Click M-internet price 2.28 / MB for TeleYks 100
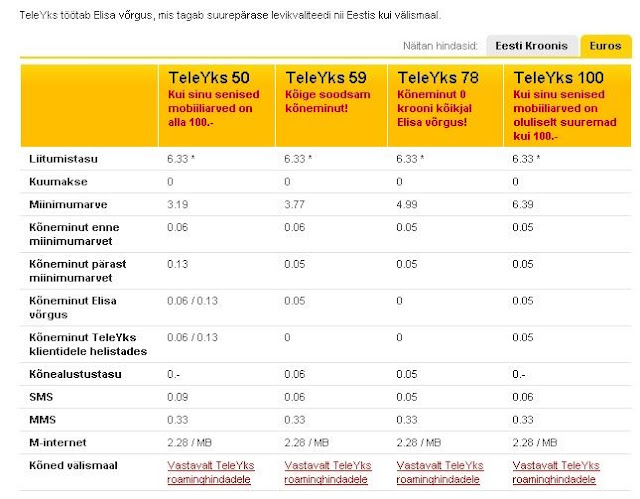This screenshot has height=499, width=640. 535,443
